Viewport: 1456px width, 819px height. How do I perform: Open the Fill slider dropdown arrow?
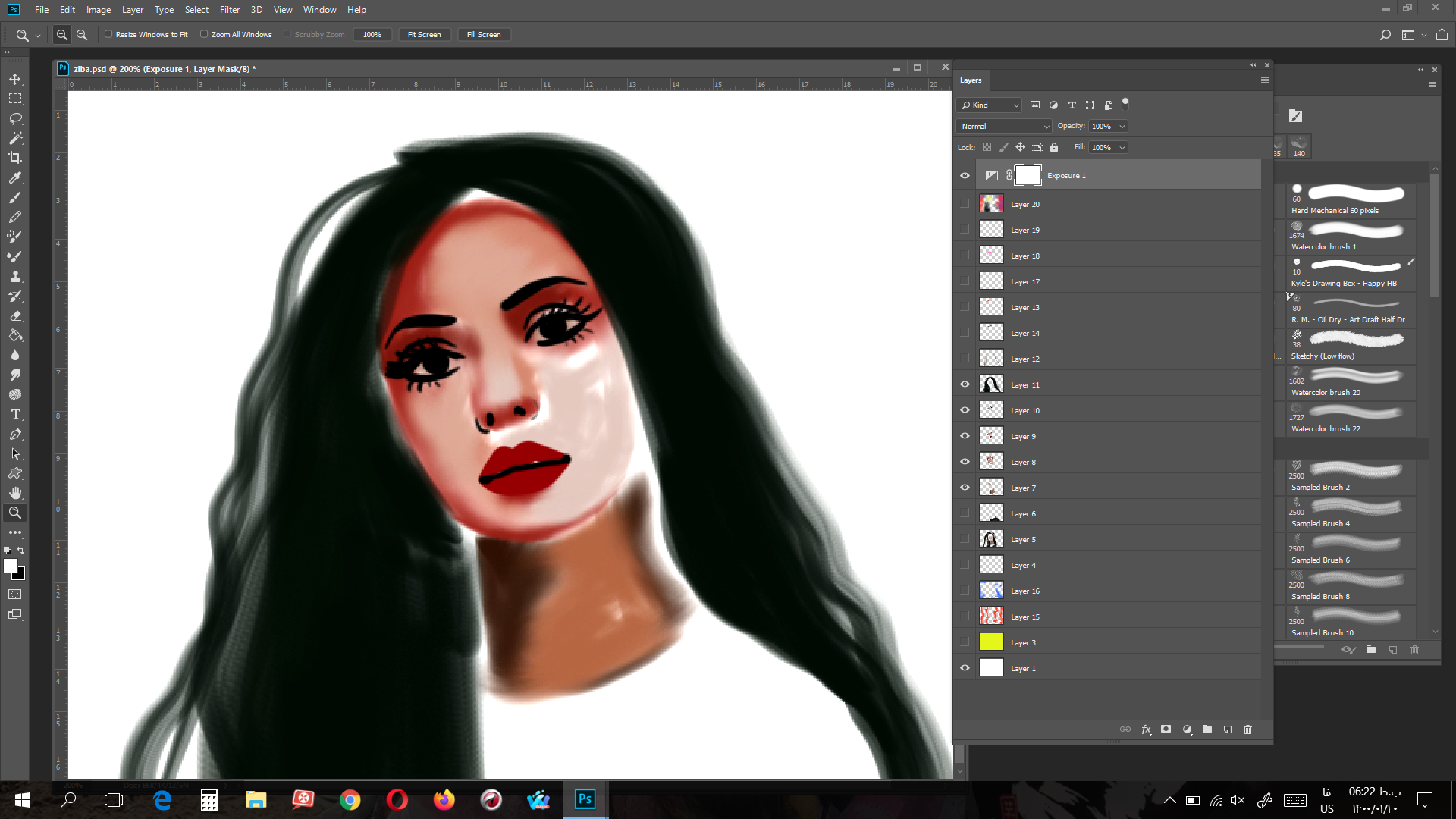(1122, 148)
